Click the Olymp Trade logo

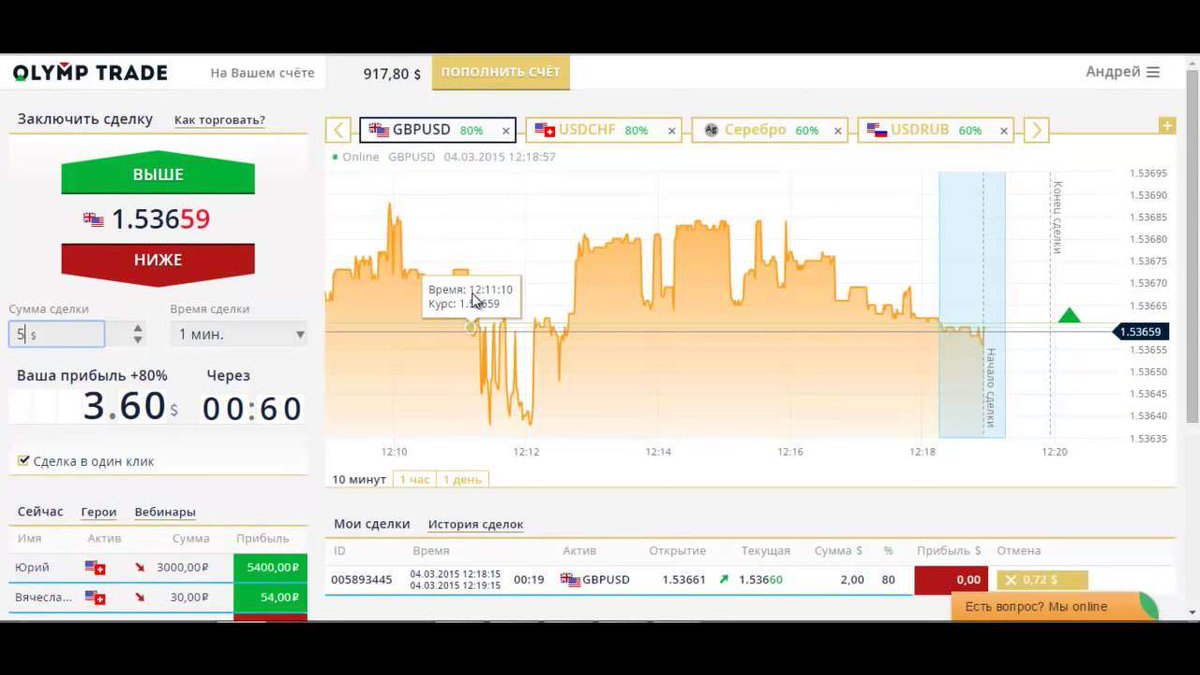point(90,72)
